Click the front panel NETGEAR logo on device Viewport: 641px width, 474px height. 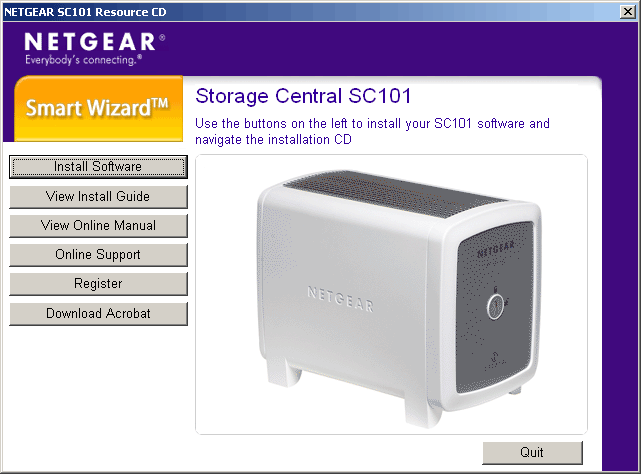(x=495, y=249)
